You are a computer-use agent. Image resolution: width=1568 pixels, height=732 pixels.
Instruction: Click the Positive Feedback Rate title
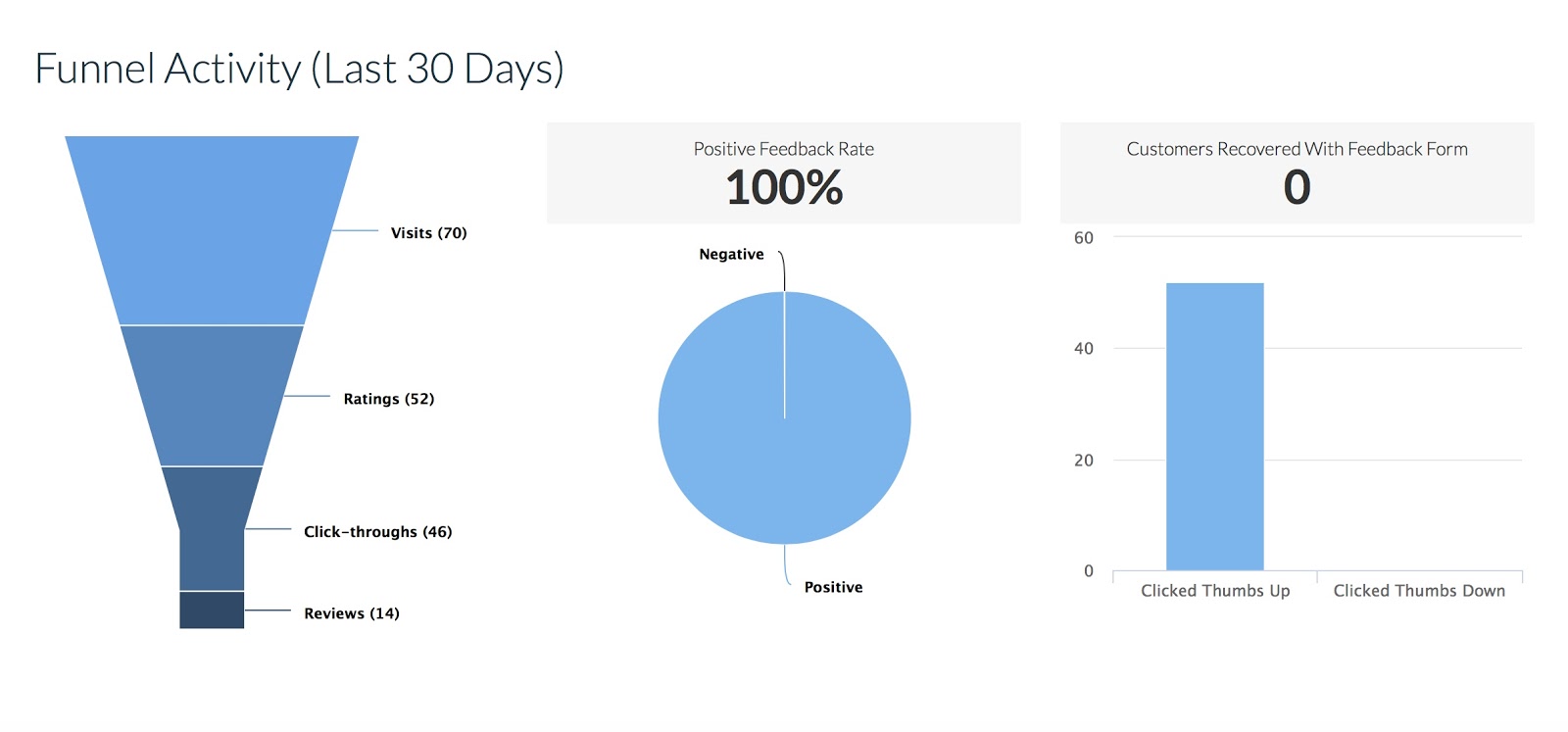click(x=783, y=149)
